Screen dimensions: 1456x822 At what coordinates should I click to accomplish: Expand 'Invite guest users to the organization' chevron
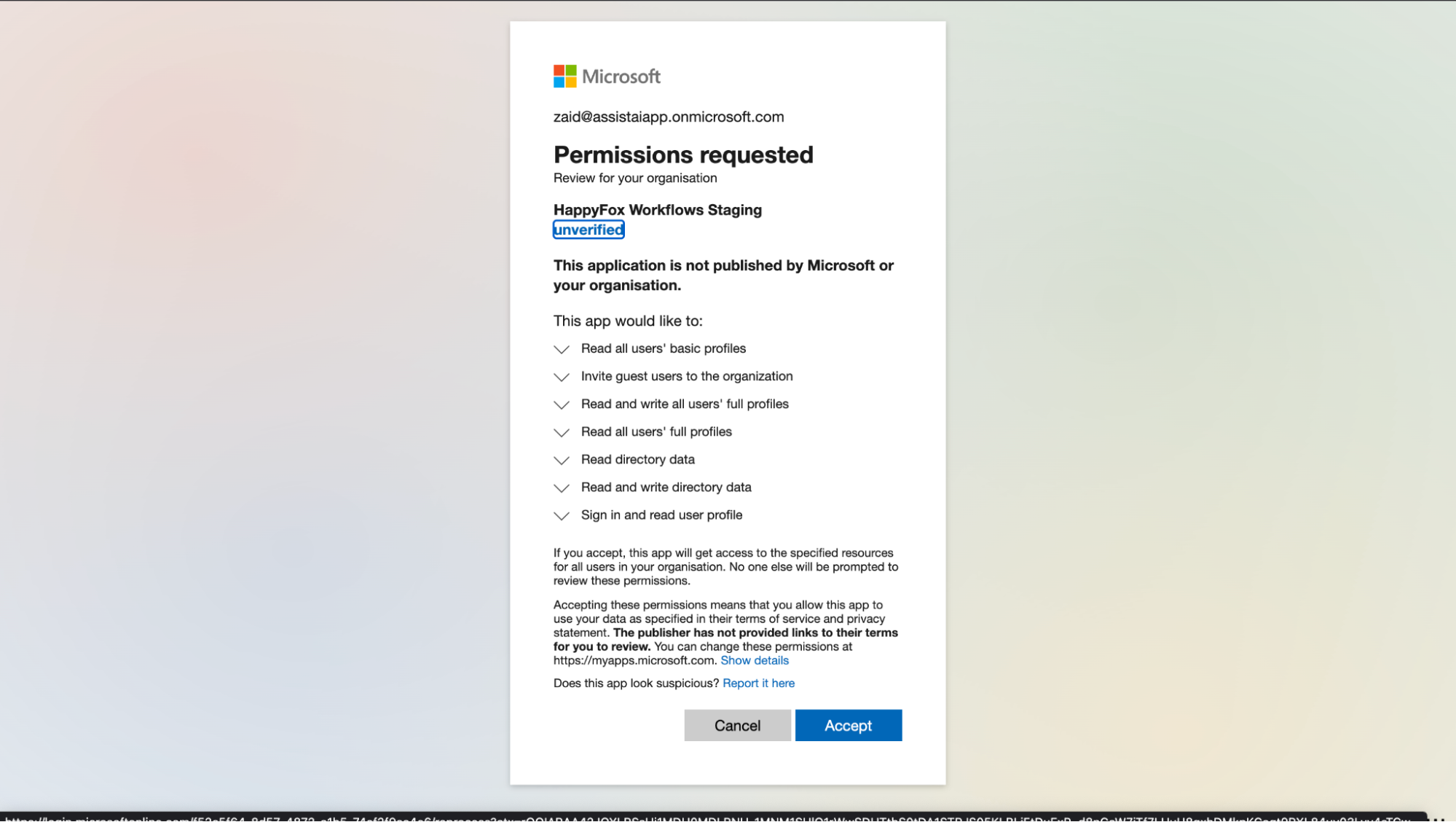[562, 377]
